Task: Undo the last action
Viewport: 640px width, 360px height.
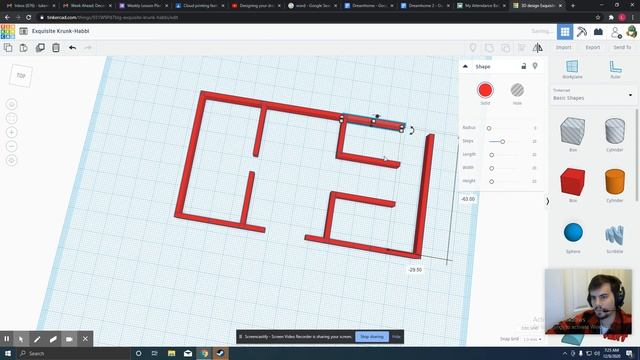Action: pos(72,48)
